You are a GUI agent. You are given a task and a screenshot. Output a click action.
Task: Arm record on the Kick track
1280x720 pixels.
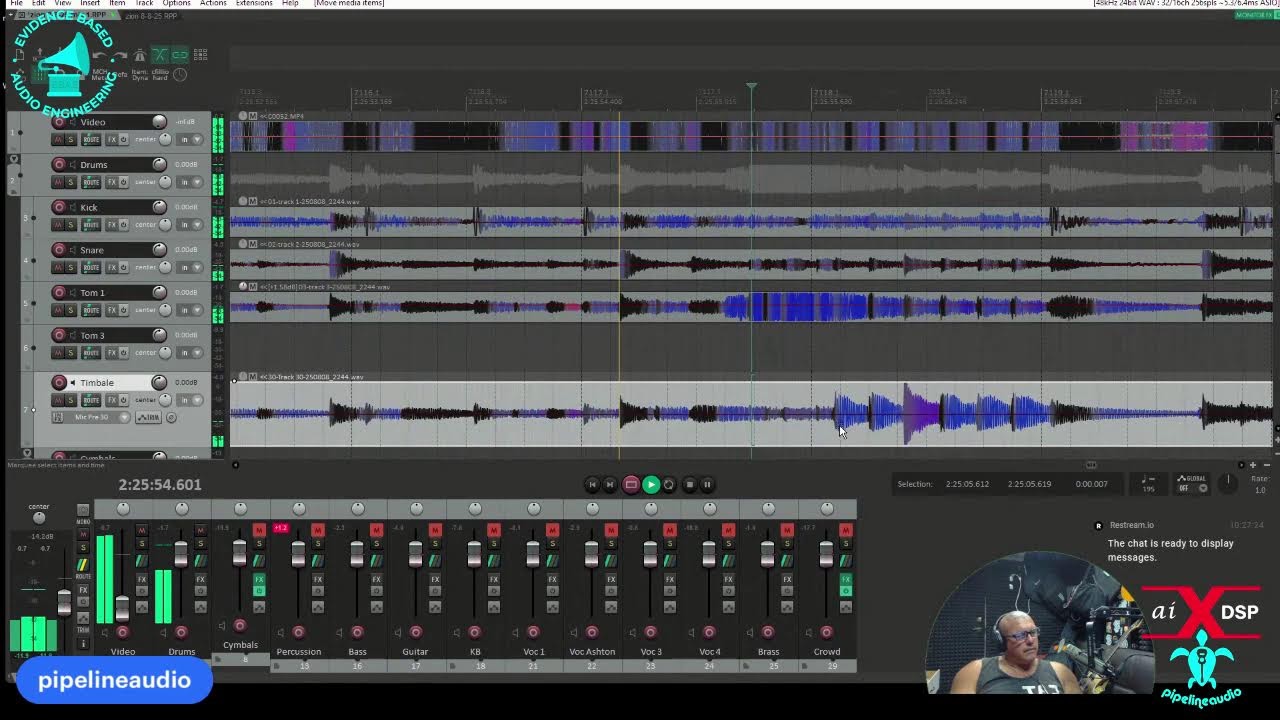[x=59, y=207]
